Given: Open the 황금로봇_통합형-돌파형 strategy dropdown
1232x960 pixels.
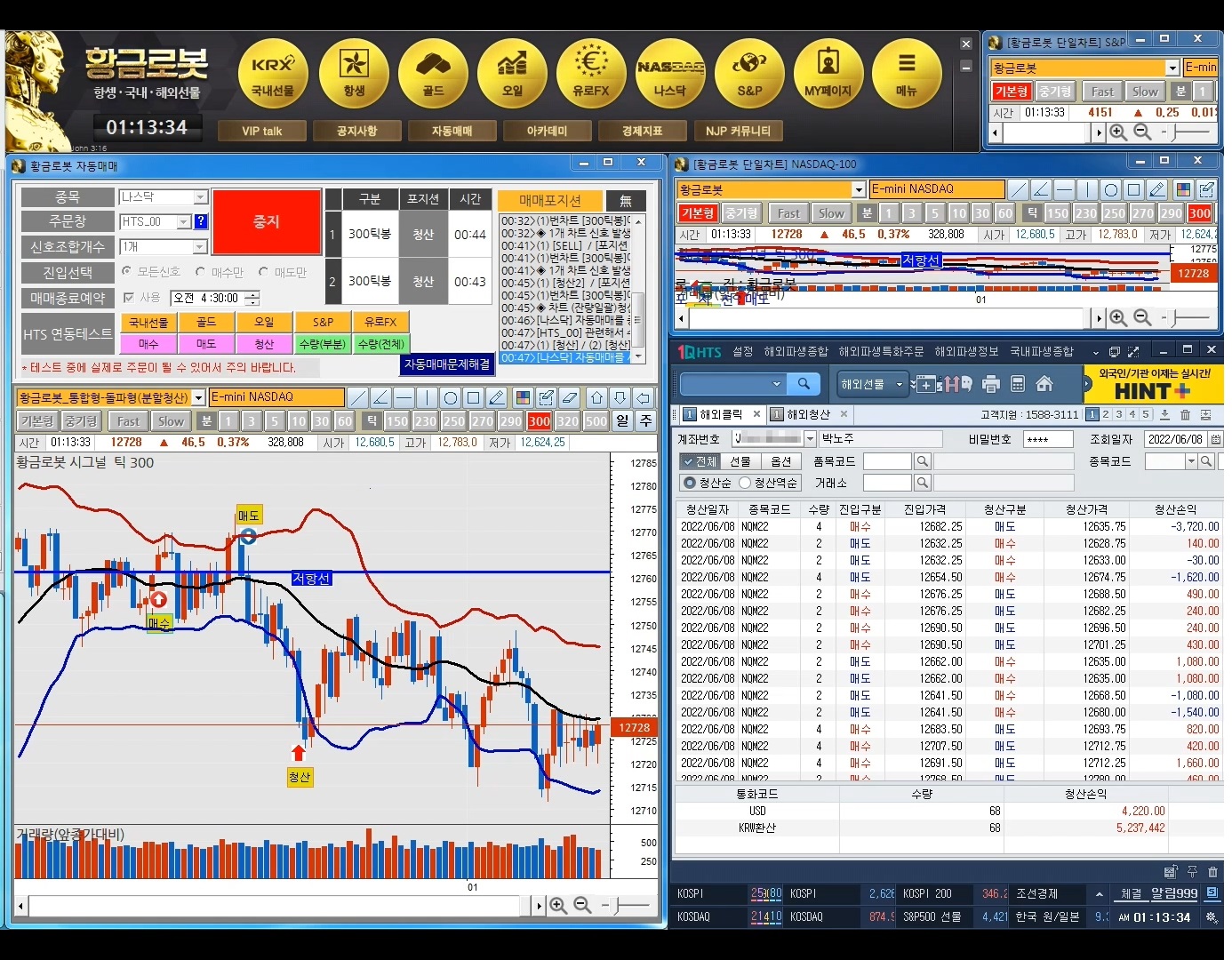Looking at the screenshot, I should (198, 397).
